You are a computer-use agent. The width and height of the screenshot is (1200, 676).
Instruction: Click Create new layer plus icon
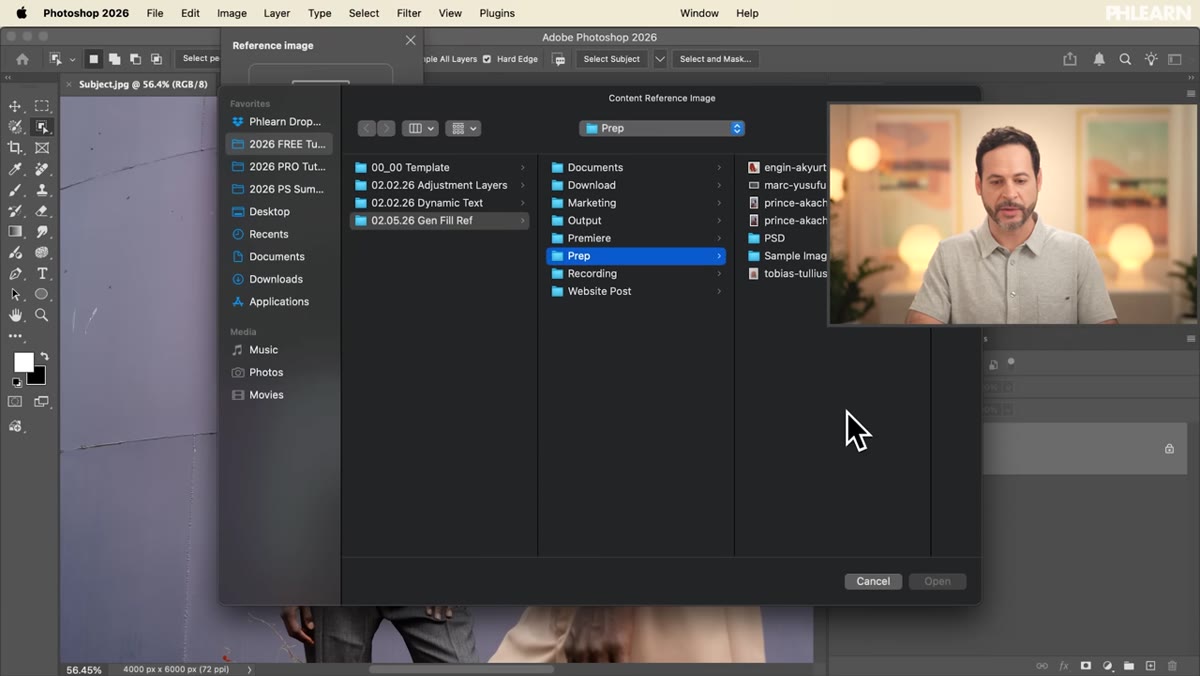click(1151, 666)
